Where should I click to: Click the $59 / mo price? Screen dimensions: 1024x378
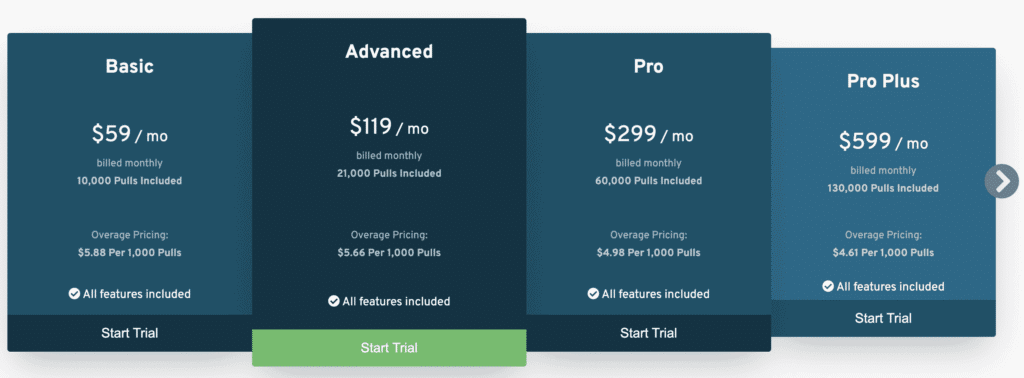click(129, 134)
